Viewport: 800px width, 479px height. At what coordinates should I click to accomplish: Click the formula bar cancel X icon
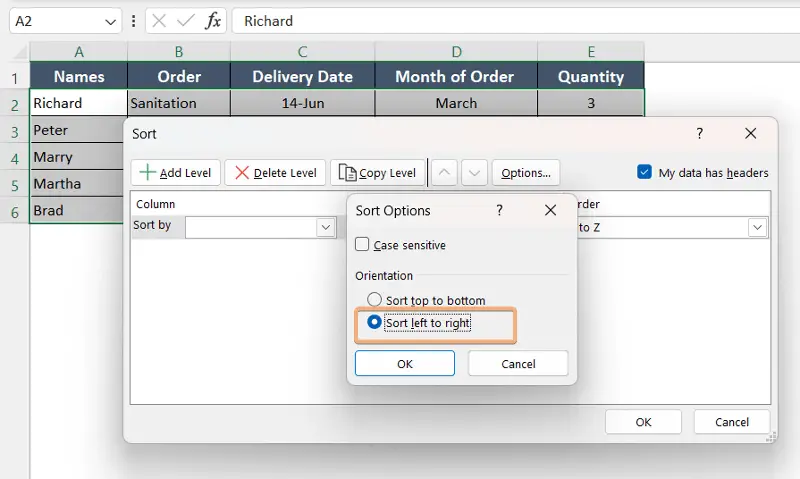(159, 21)
